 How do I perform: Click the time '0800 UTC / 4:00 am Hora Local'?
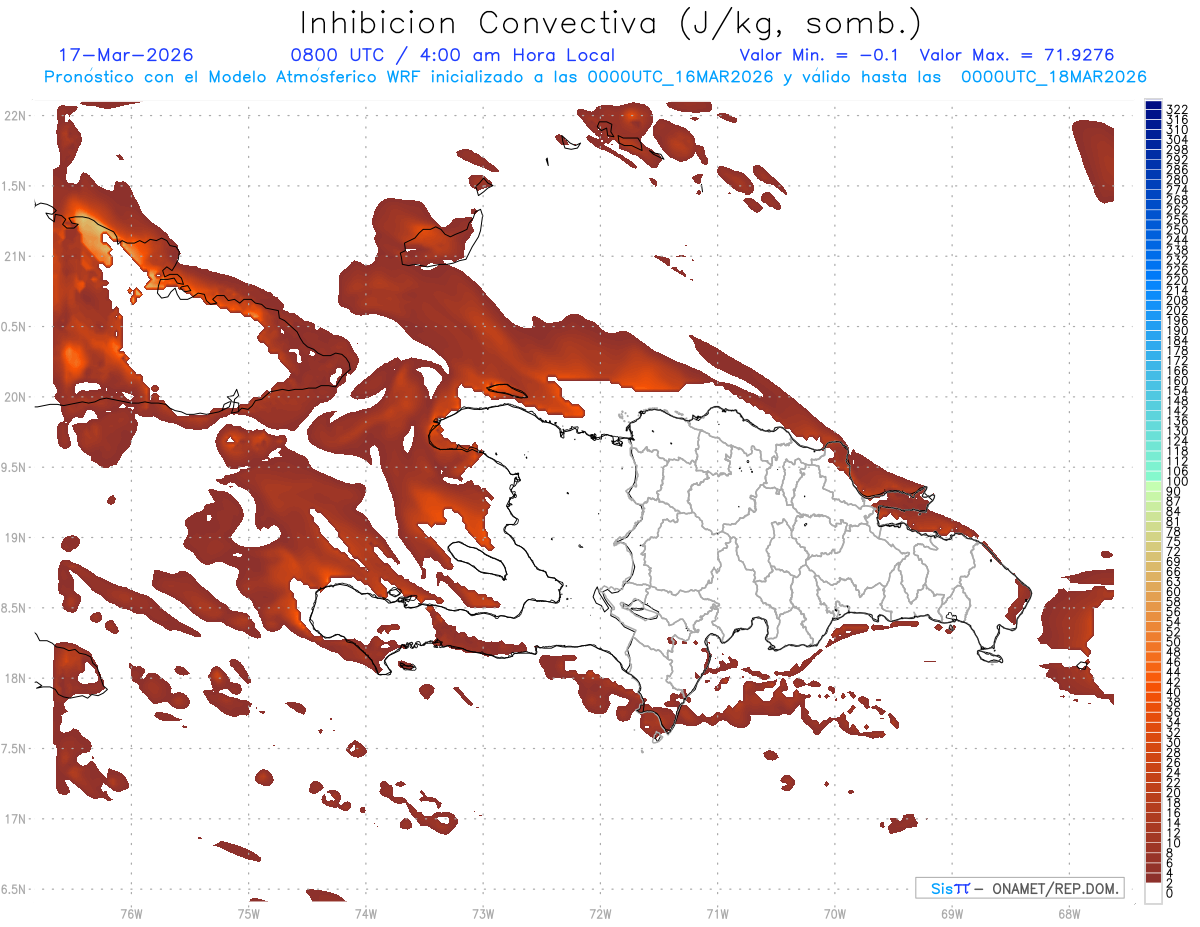(452, 55)
